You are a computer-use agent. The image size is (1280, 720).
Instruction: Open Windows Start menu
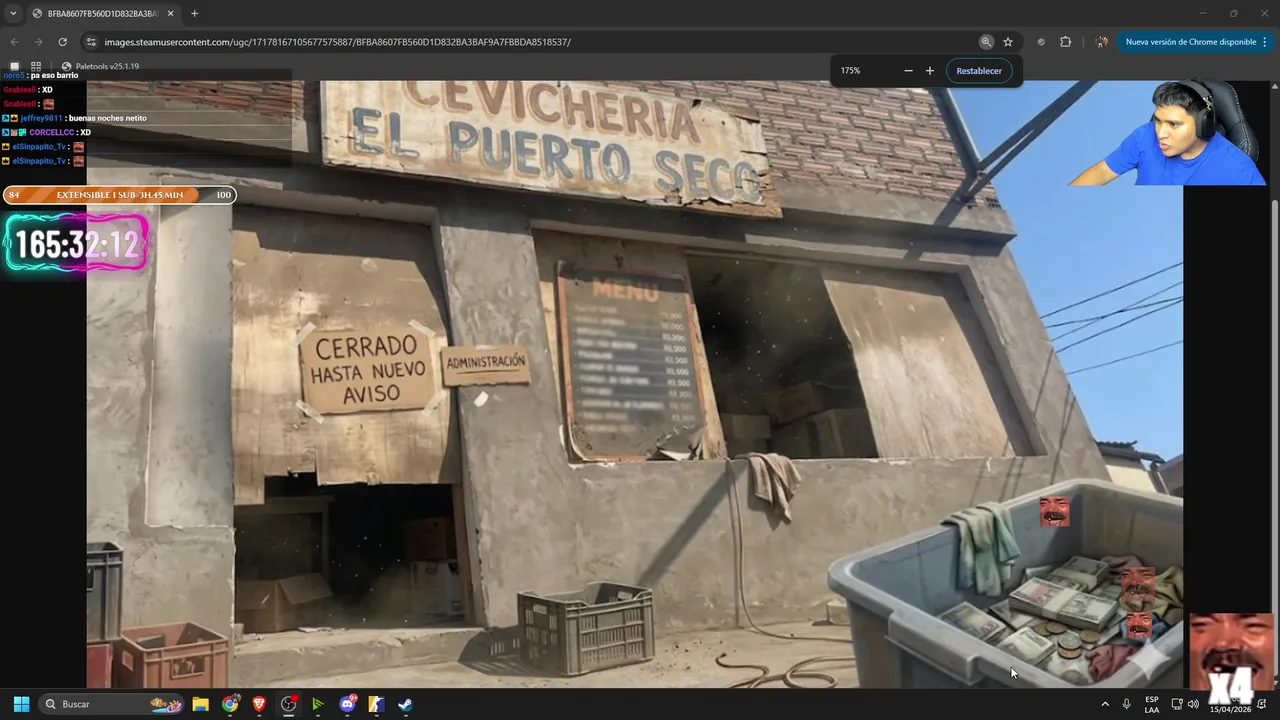(21, 704)
